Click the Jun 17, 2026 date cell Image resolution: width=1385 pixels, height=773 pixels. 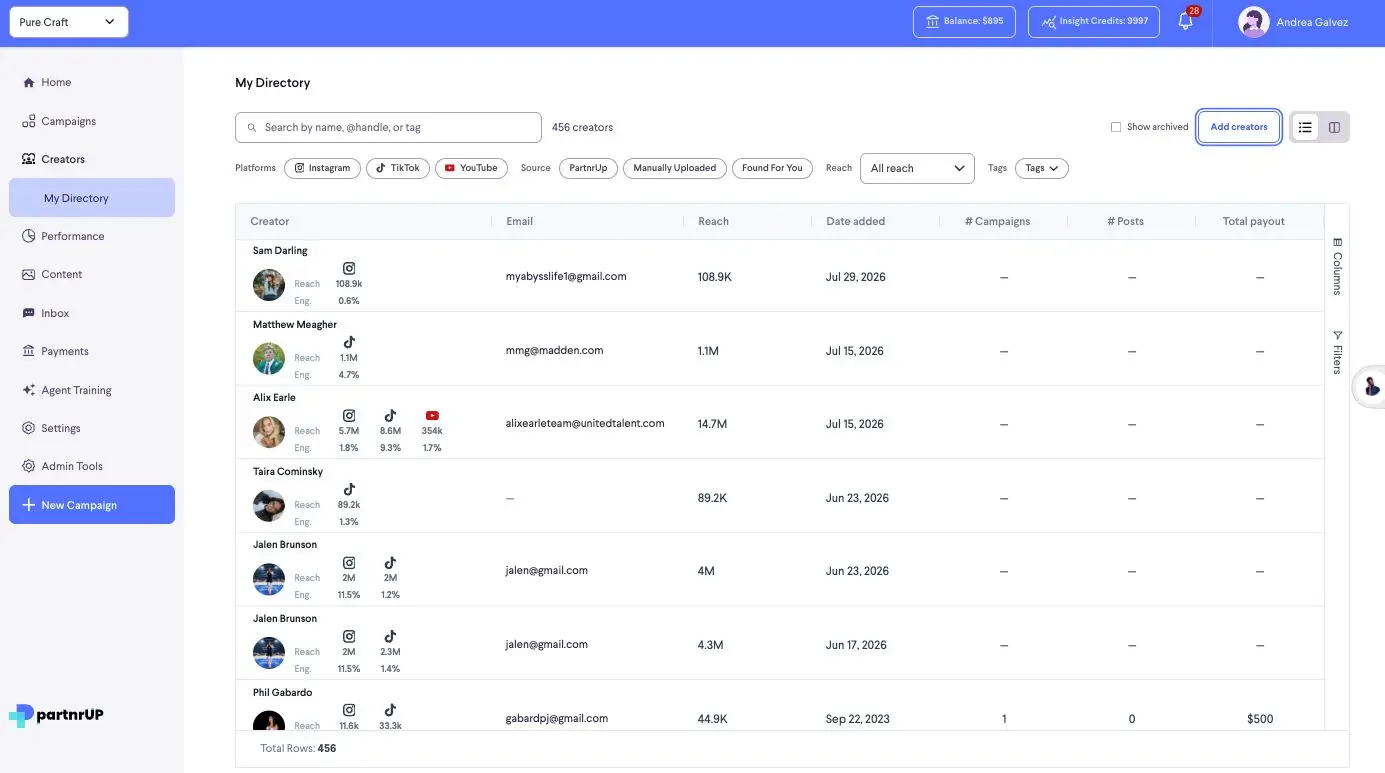(x=856, y=645)
